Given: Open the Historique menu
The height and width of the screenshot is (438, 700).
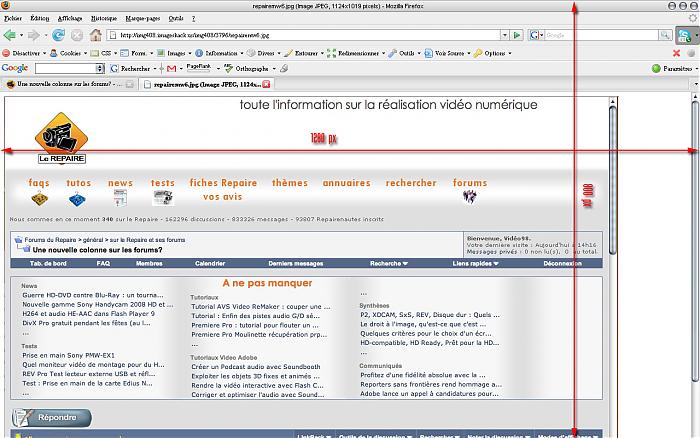Looking at the screenshot, I should (x=104, y=18).
